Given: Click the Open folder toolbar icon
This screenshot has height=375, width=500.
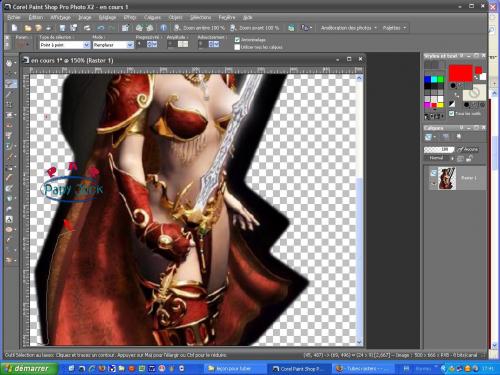Looking at the screenshot, I should tap(28, 28).
